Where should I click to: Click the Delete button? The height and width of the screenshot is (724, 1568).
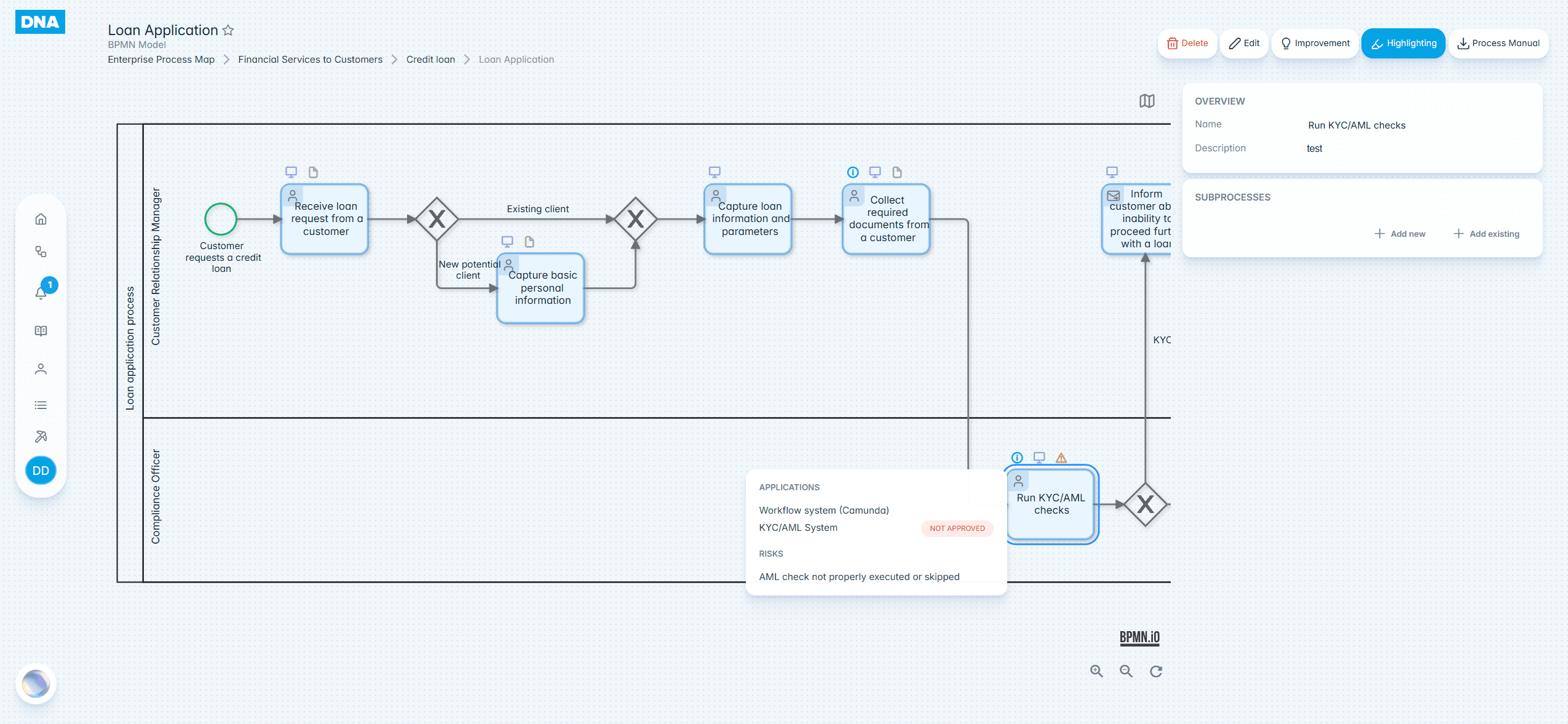(1187, 43)
